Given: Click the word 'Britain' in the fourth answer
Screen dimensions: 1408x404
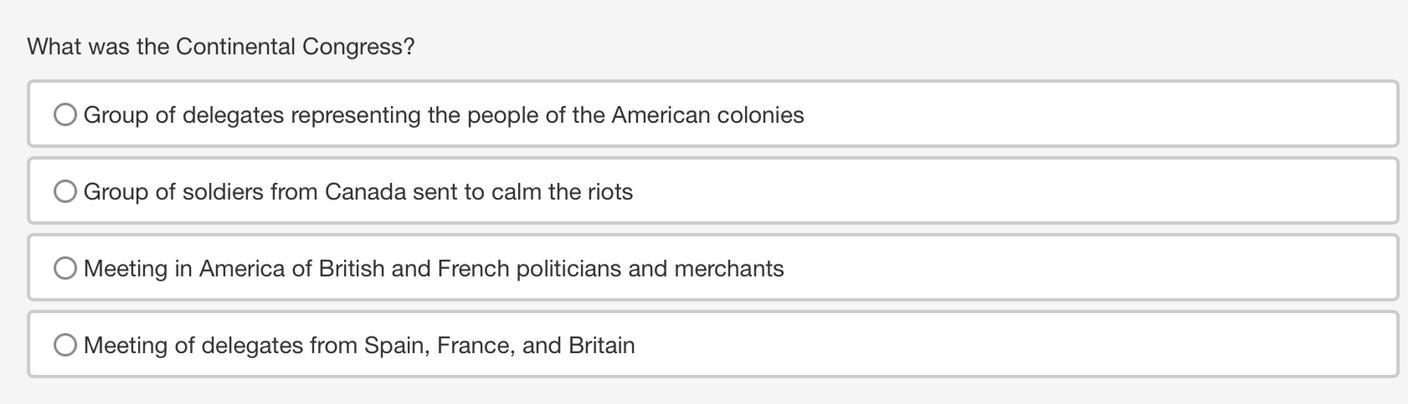Looking at the screenshot, I should pos(601,345).
